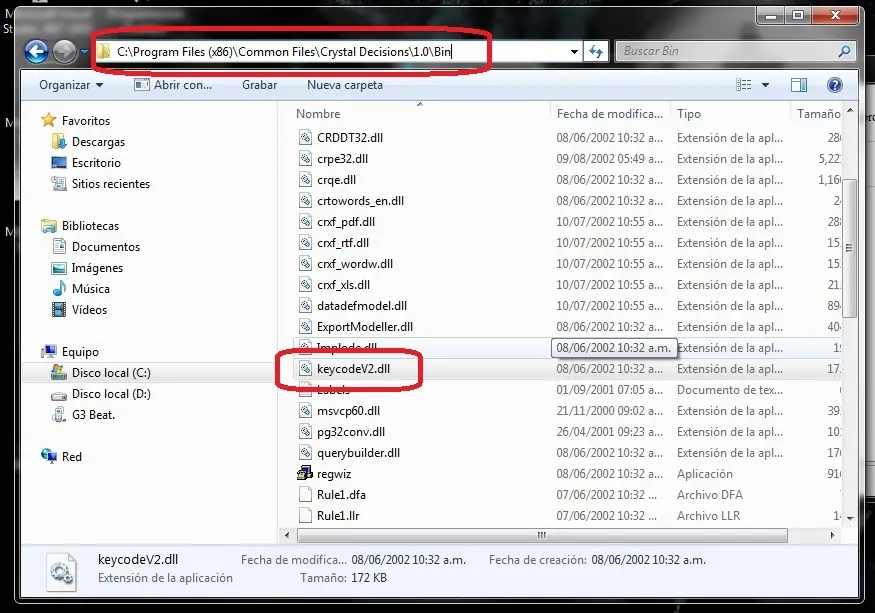Click the crpe32.dll file icon
875x613 pixels.
(305, 159)
